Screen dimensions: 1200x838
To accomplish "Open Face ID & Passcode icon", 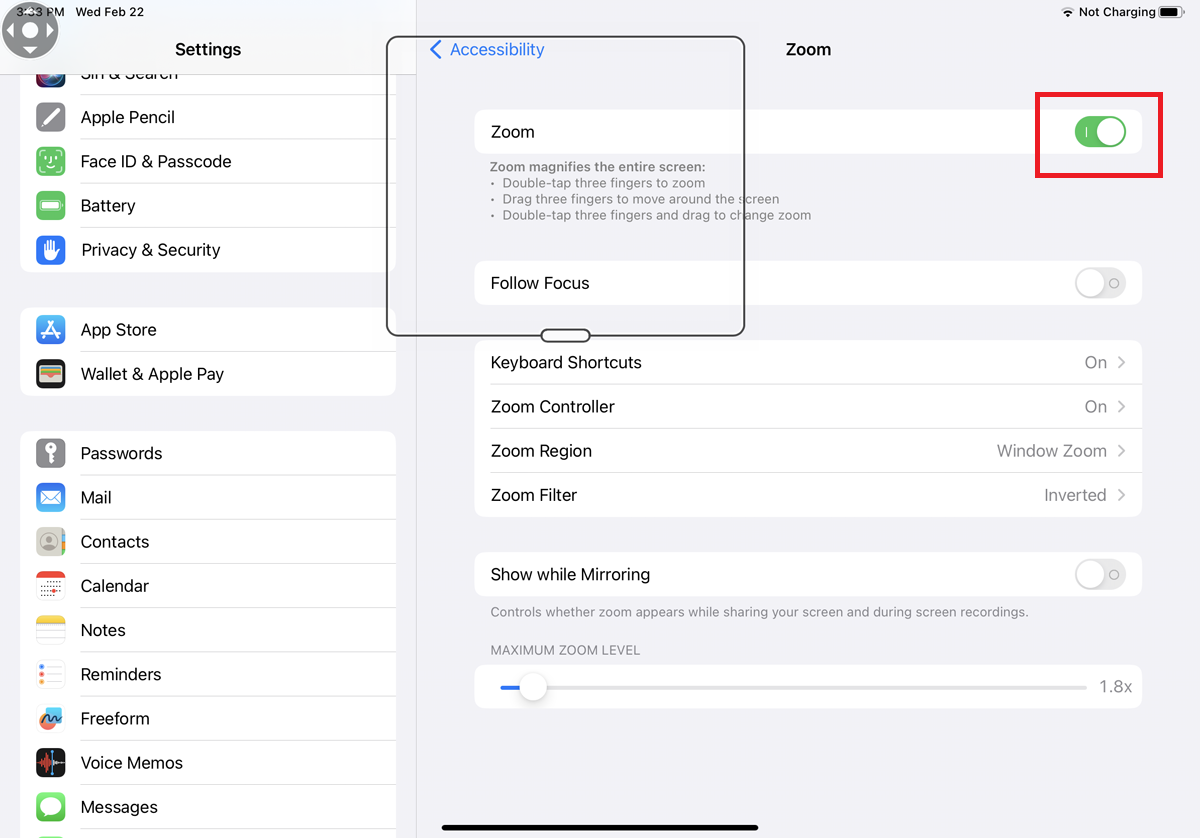I will click(x=51, y=161).
